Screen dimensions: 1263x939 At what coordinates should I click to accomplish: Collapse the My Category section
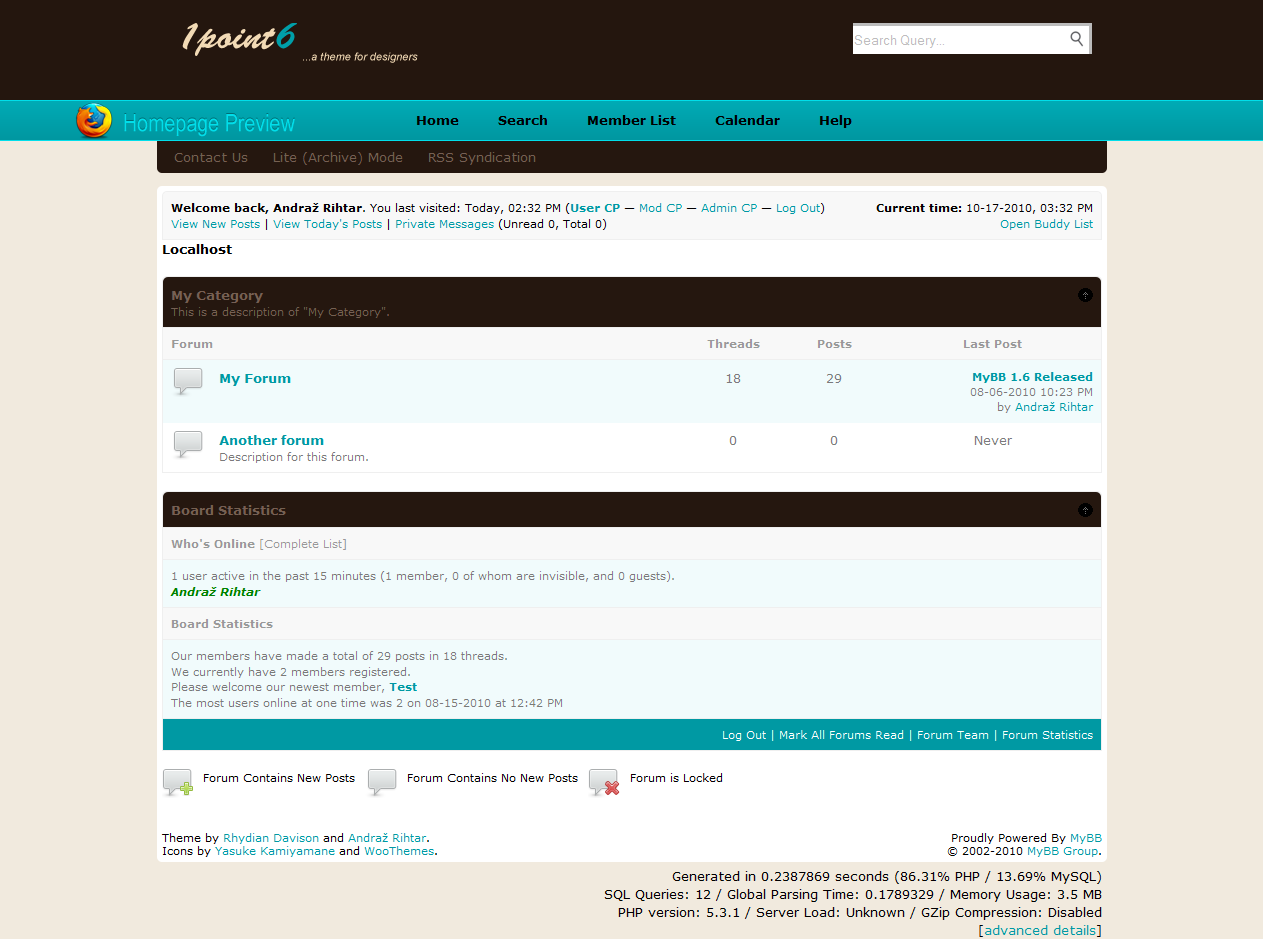[1085, 295]
